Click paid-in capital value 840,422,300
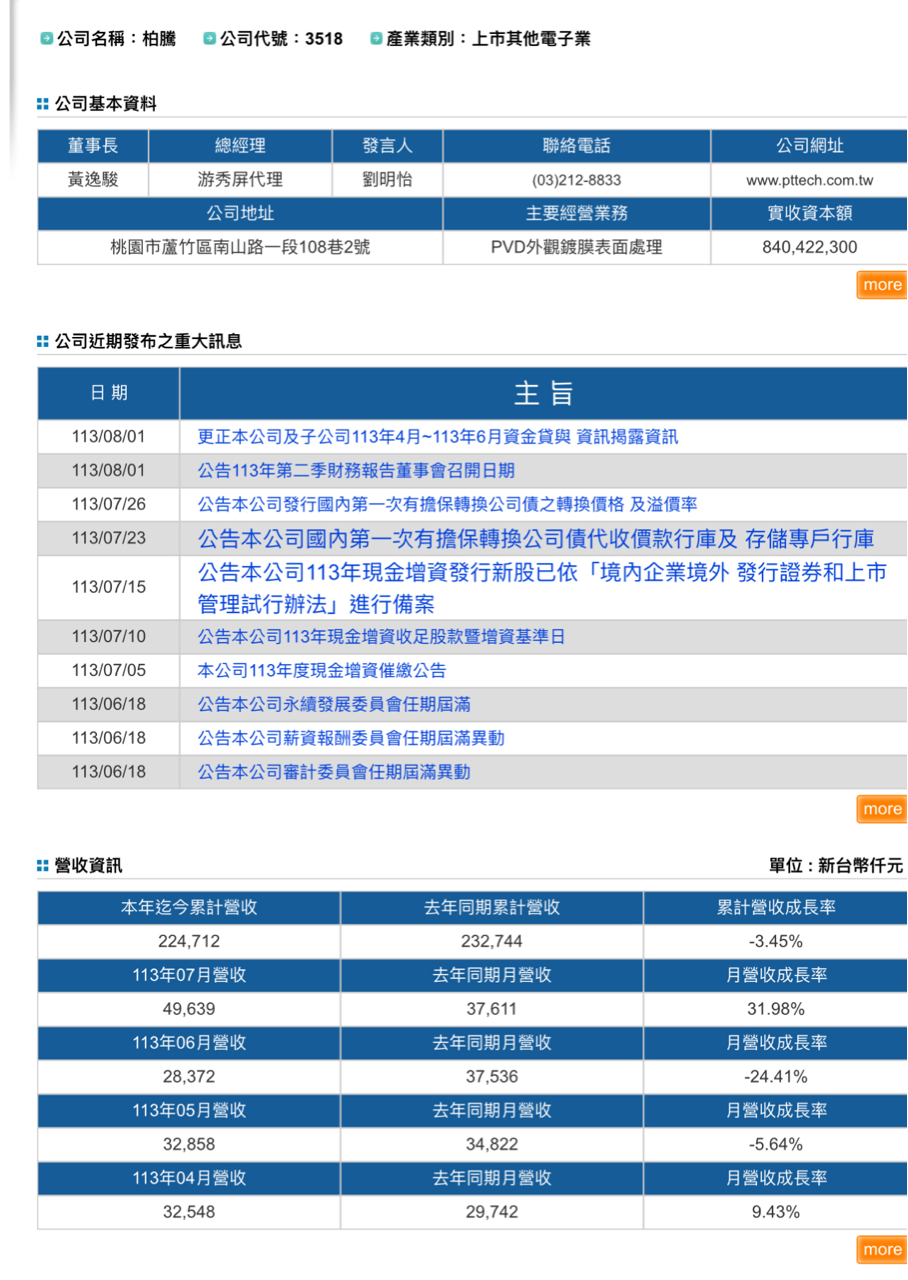 coord(809,248)
